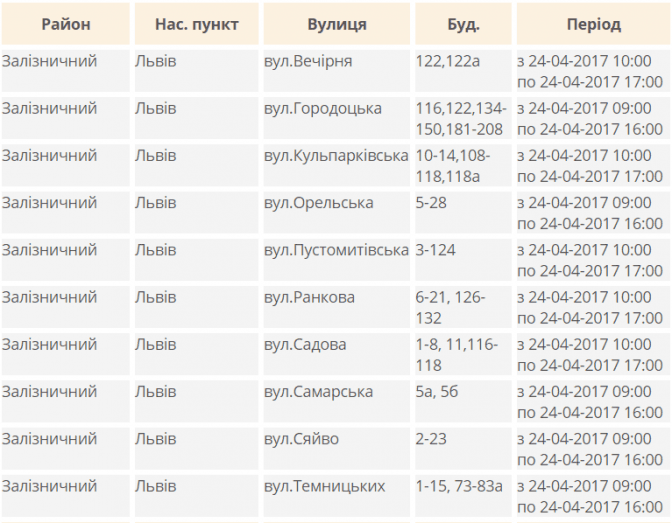The height and width of the screenshot is (523, 672).
Task: Click the вул.Кульпарківська street cell
Action: coord(336,156)
